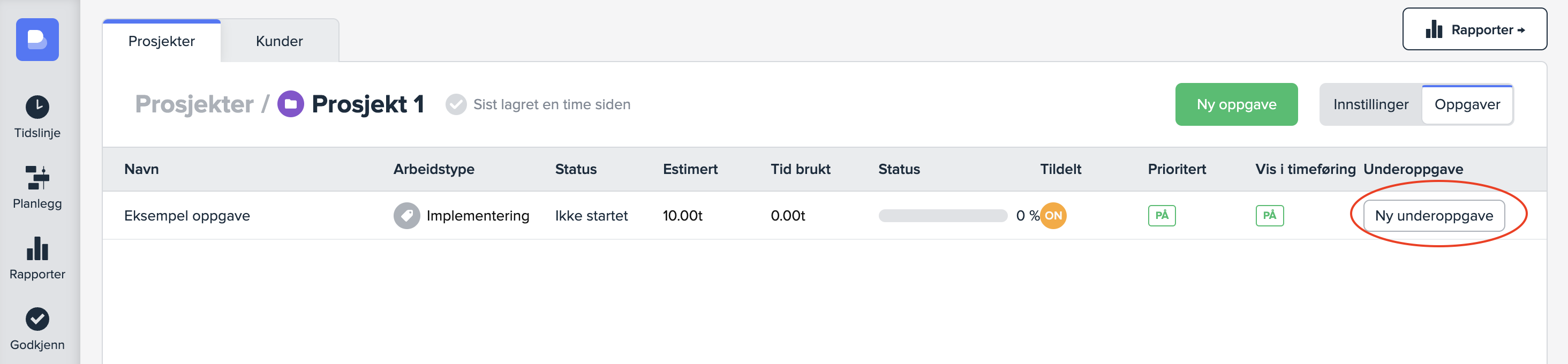Click the purple Prosjekt 1 folder icon

pyautogui.click(x=290, y=104)
